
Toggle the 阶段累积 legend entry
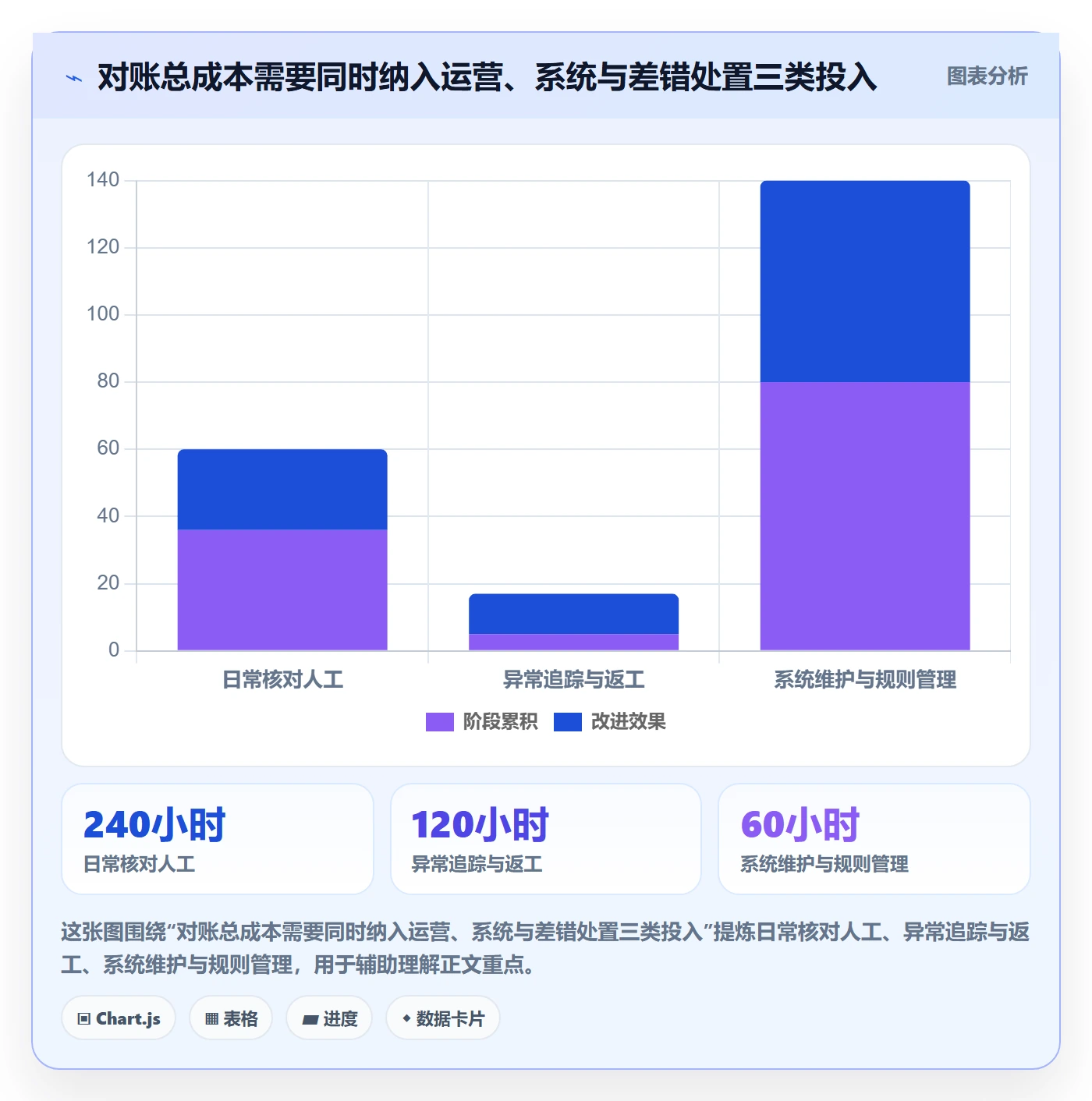481,722
